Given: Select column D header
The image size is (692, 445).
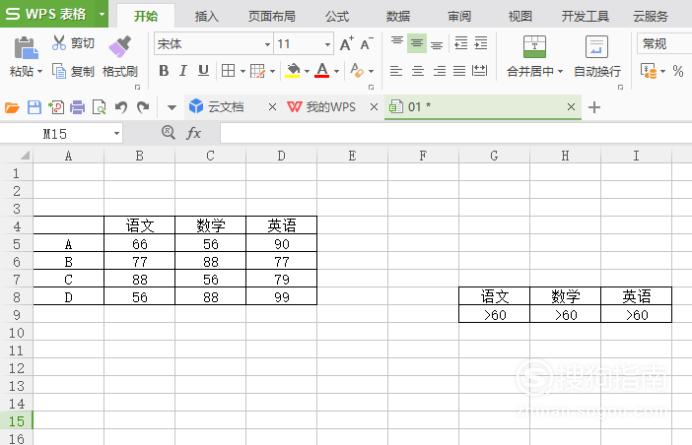Looking at the screenshot, I should pyautogui.click(x=281, y=156).
